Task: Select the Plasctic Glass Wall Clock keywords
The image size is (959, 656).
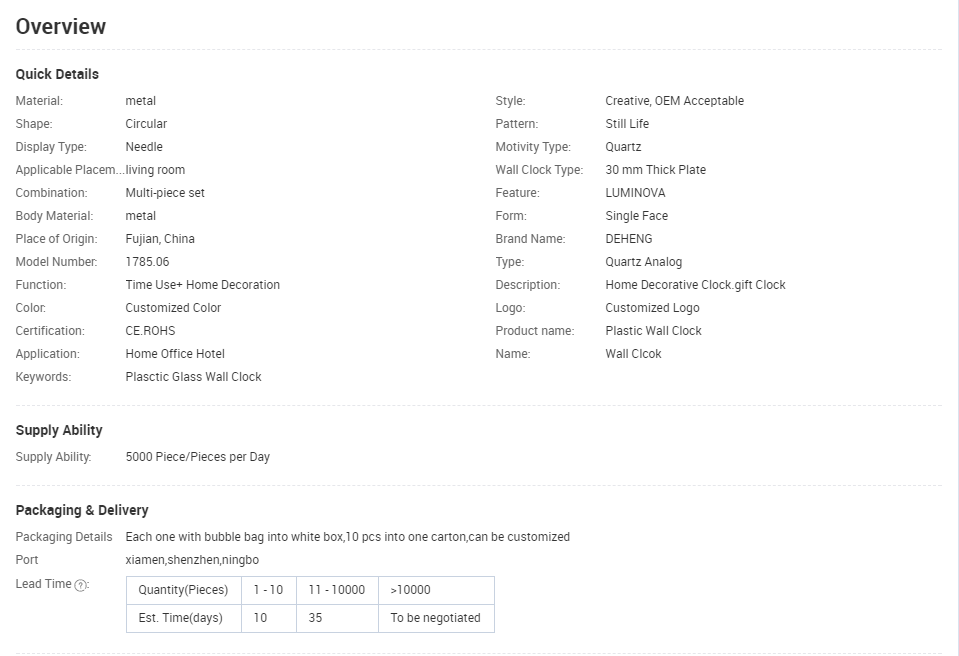Action: pyautogui.click(x=193, y=377)
